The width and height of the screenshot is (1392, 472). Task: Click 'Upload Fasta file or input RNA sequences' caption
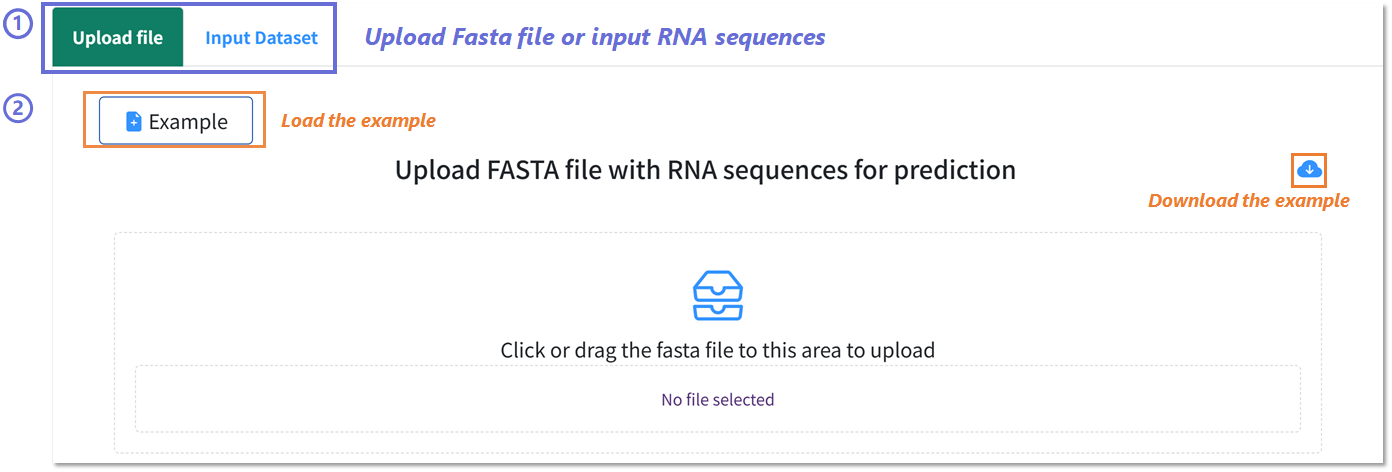pyautogui.click(x=595, y=38)
